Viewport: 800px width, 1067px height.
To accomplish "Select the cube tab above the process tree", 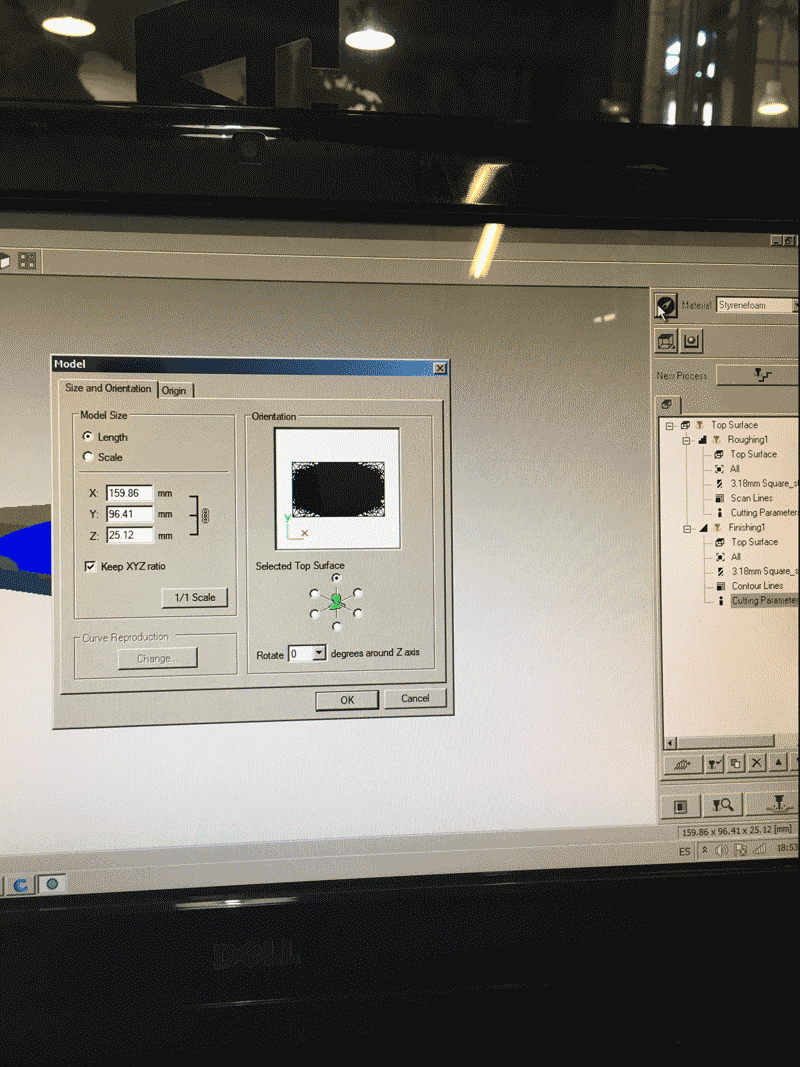I will 667,404.
